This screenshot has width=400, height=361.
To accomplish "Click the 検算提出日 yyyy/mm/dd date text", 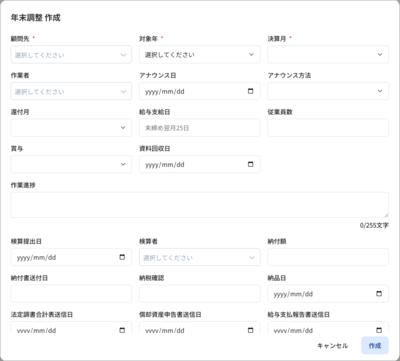I will click(x=36, y=257).
